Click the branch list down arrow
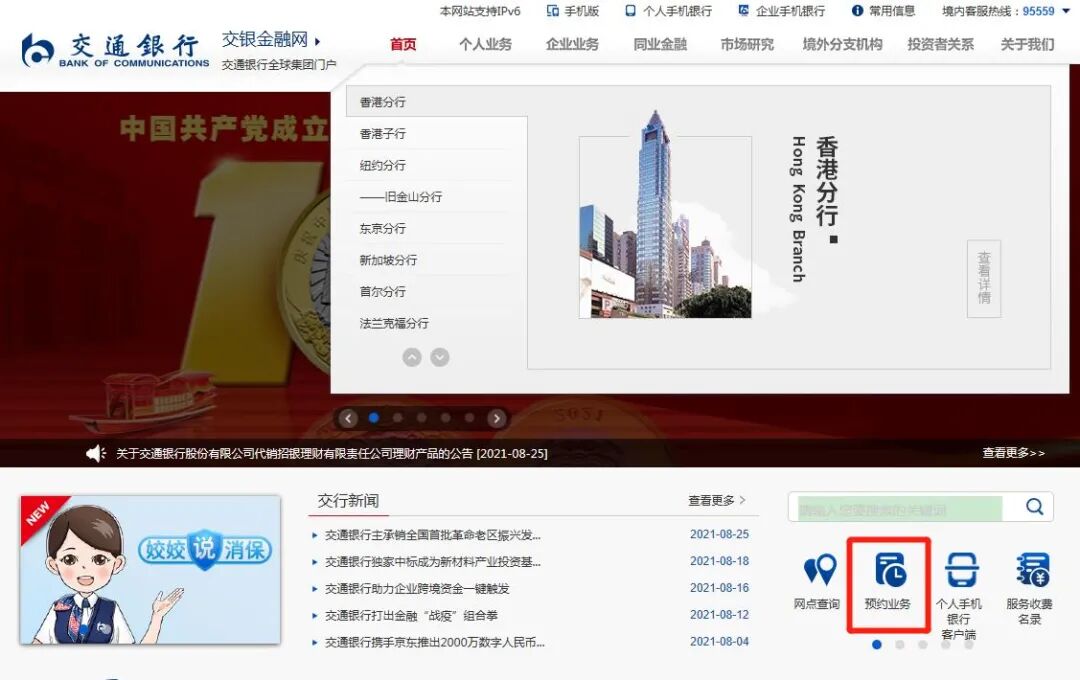The image size is (1080, 680). pyautogui.click(x=440, y=357)
